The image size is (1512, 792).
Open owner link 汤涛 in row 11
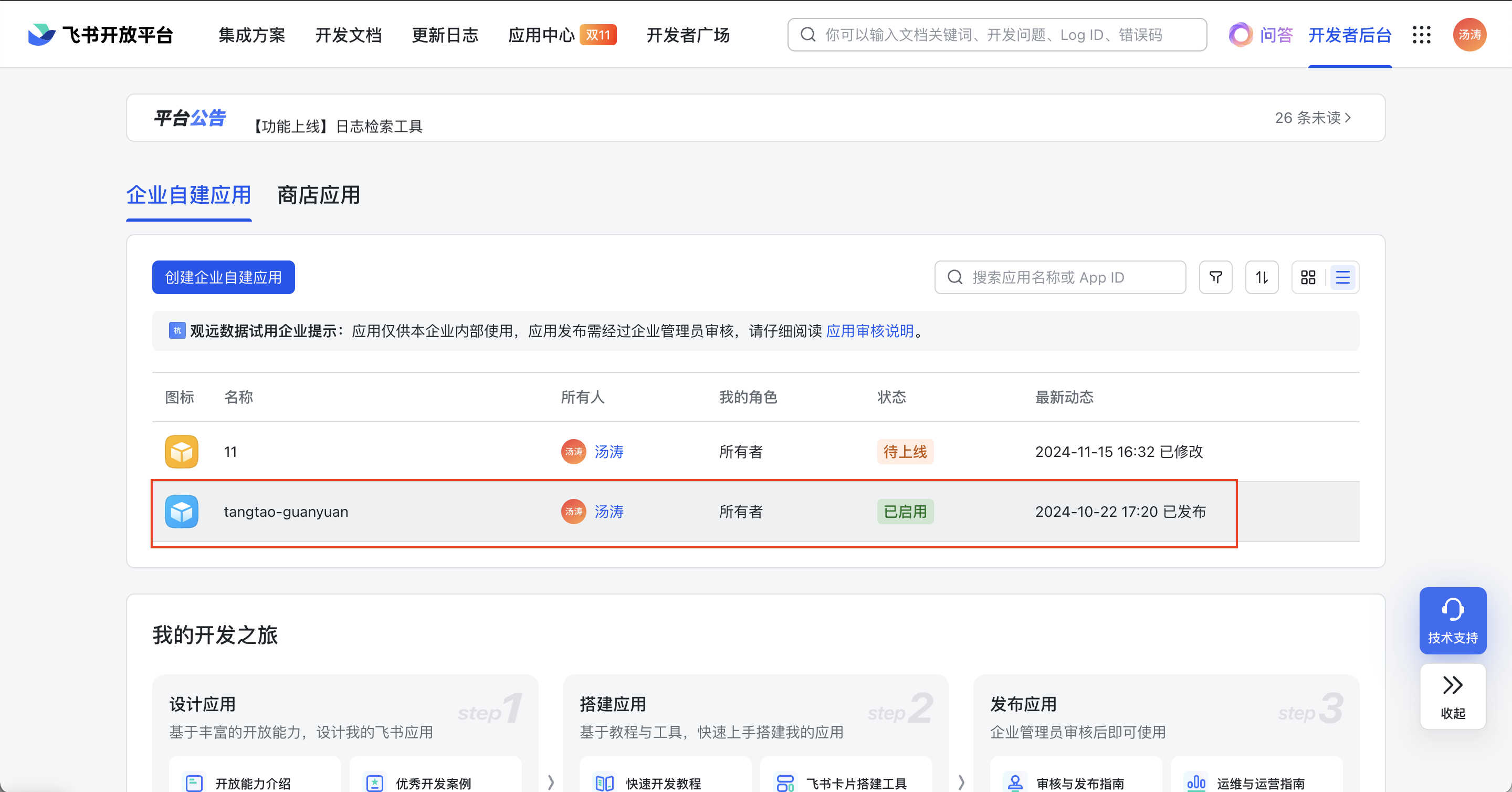coord(608,452)
